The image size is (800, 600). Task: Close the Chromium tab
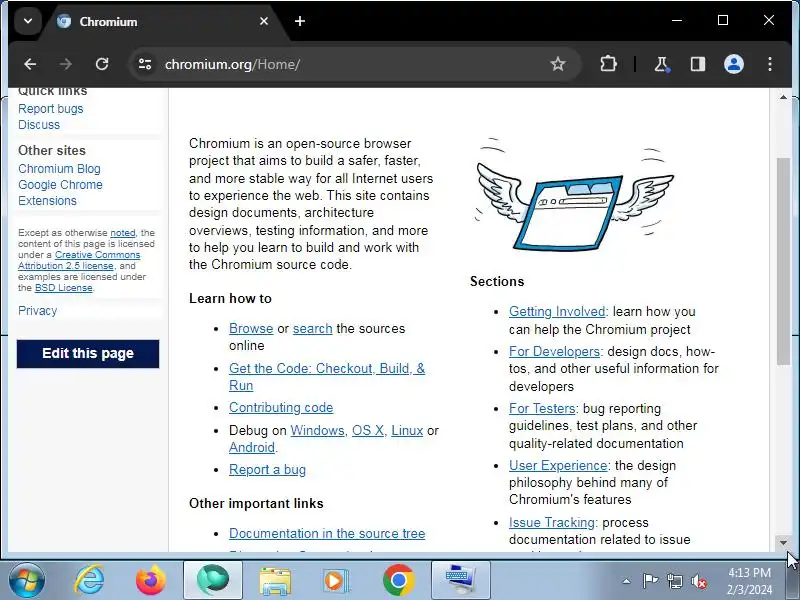point(264,21)
